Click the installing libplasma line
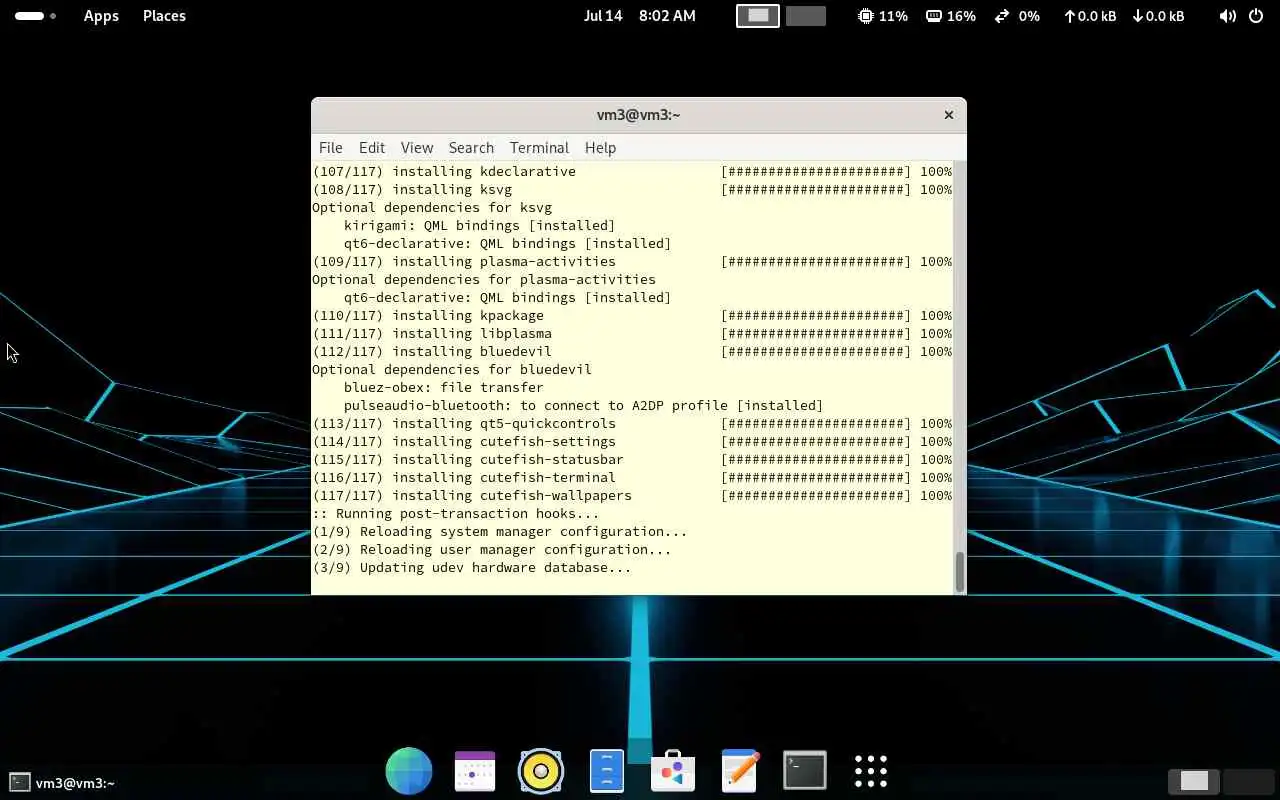 [632, 333]
